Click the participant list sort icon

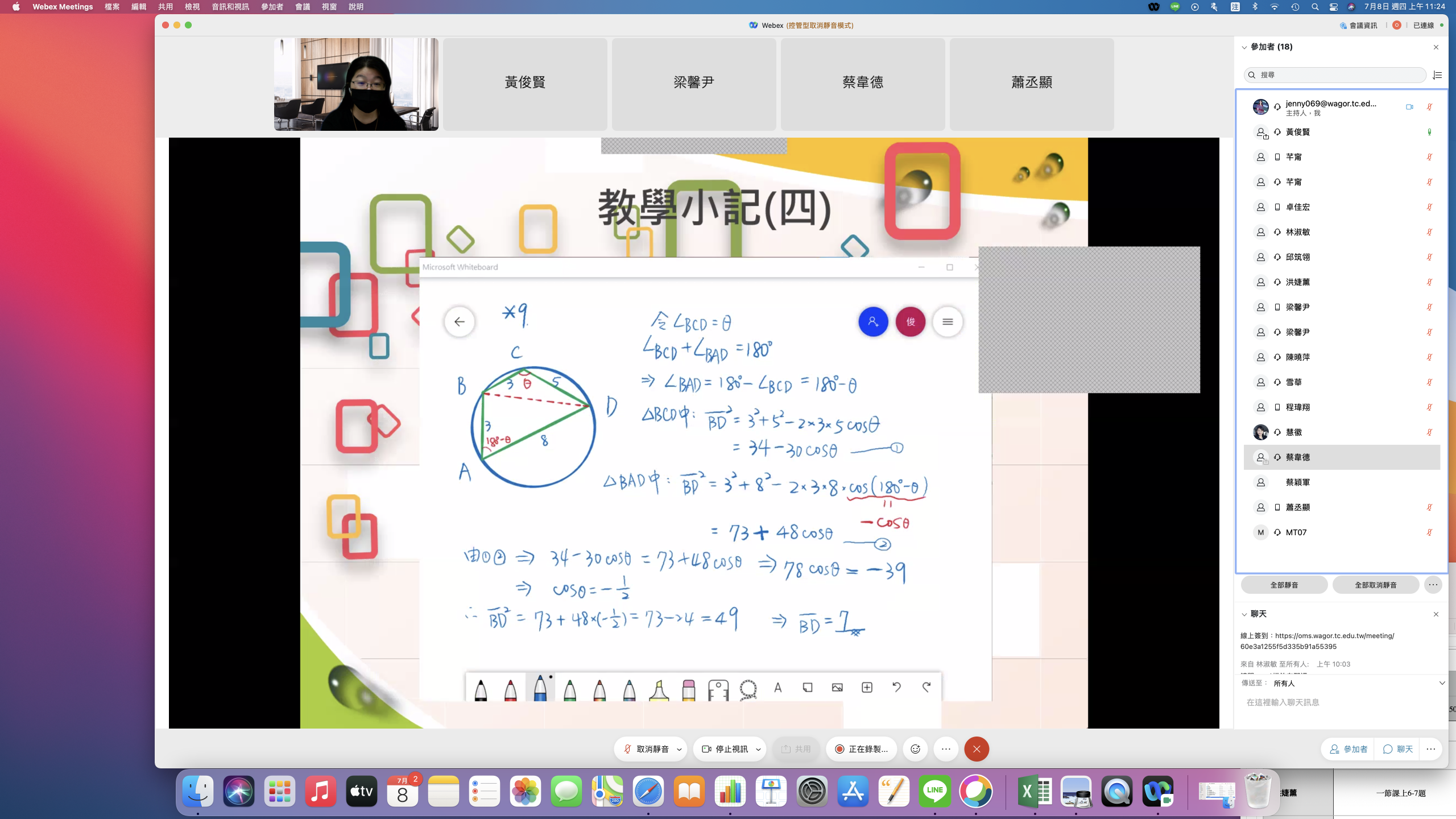1437,75
